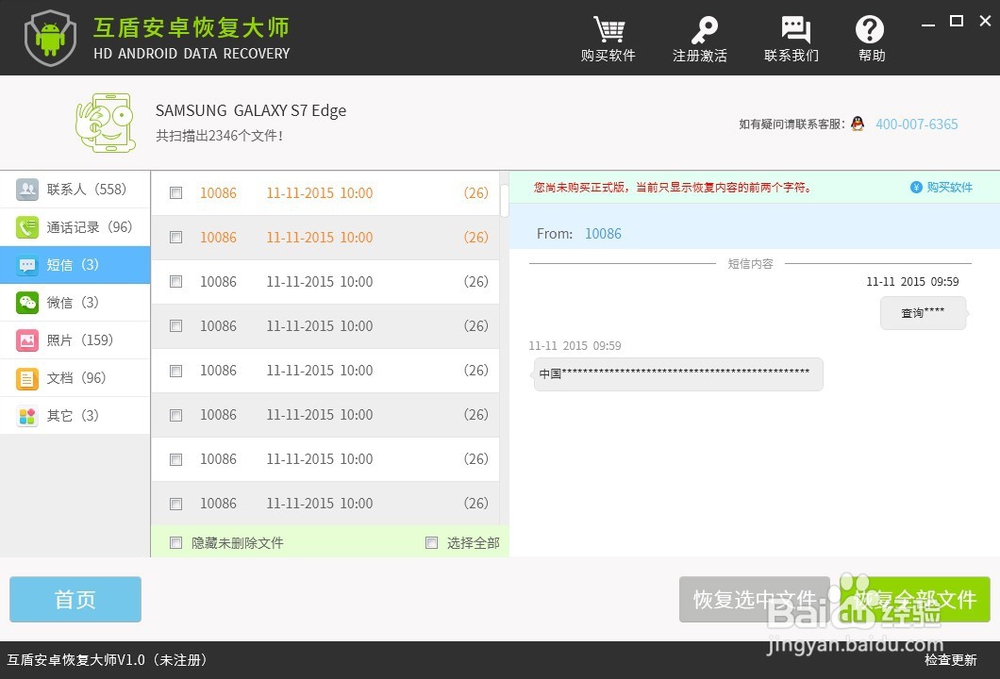The image size is (1000, 679).
Task: Check the seventh 10086 row checkbox
Action: pyautogui.click(x=176, y=459)
